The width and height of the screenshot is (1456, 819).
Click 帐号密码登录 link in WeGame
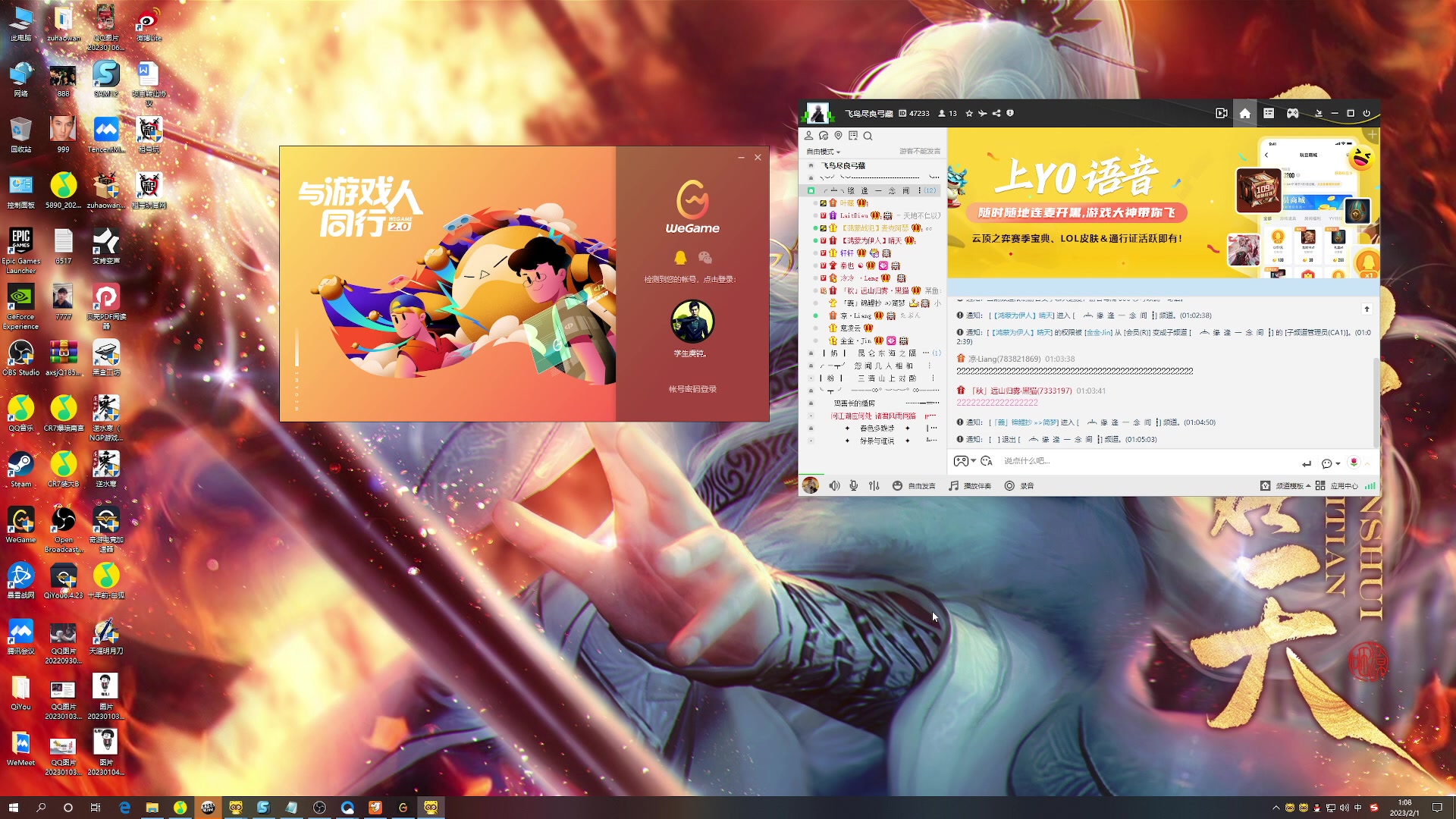click(x=692, y=389)
